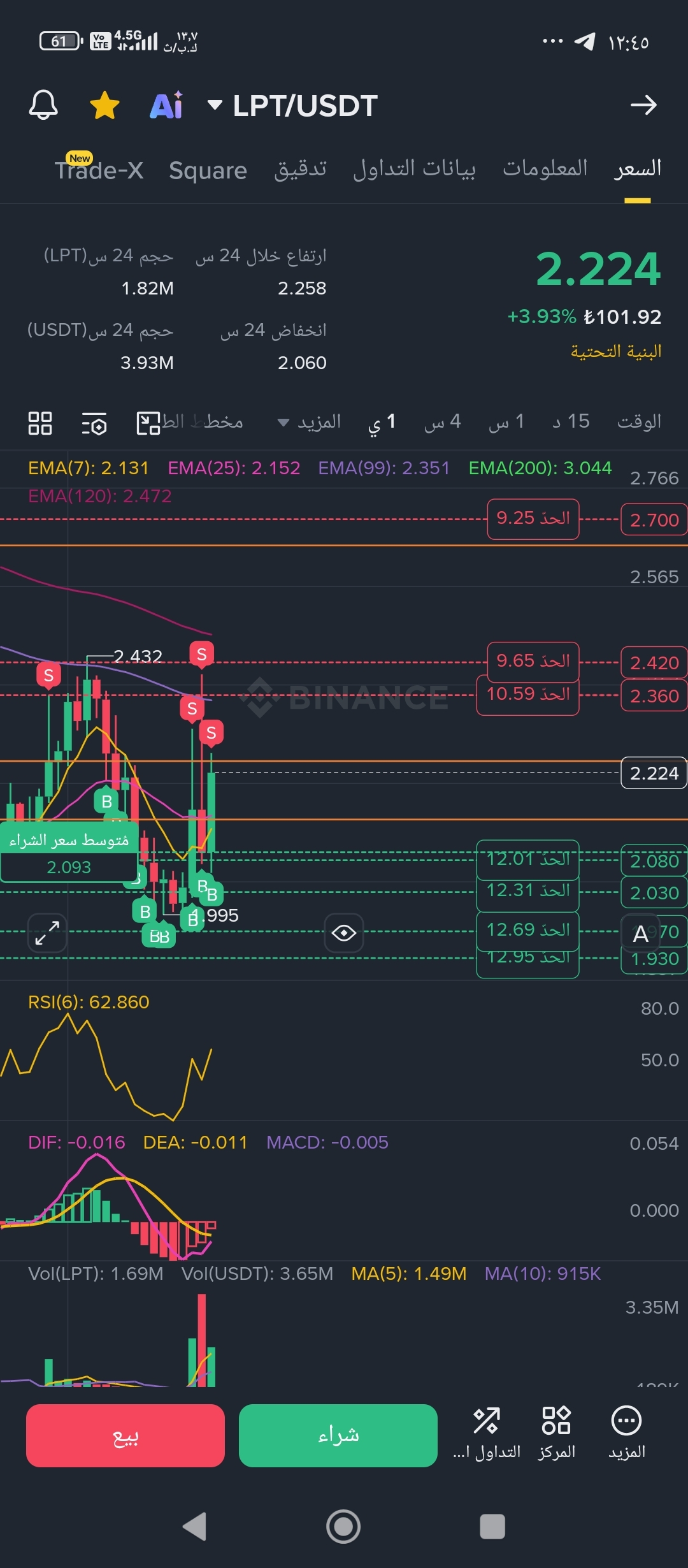
Task: Open the bottom المزيد more icon
Action: (626, 1433)
